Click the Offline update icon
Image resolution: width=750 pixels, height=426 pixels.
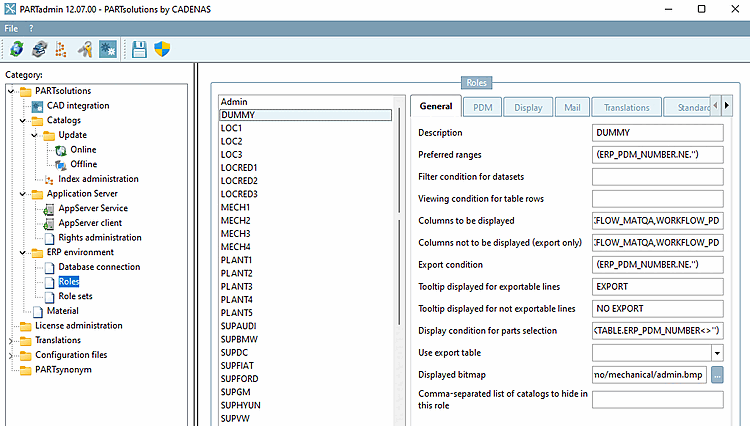[x=61, y=165]
